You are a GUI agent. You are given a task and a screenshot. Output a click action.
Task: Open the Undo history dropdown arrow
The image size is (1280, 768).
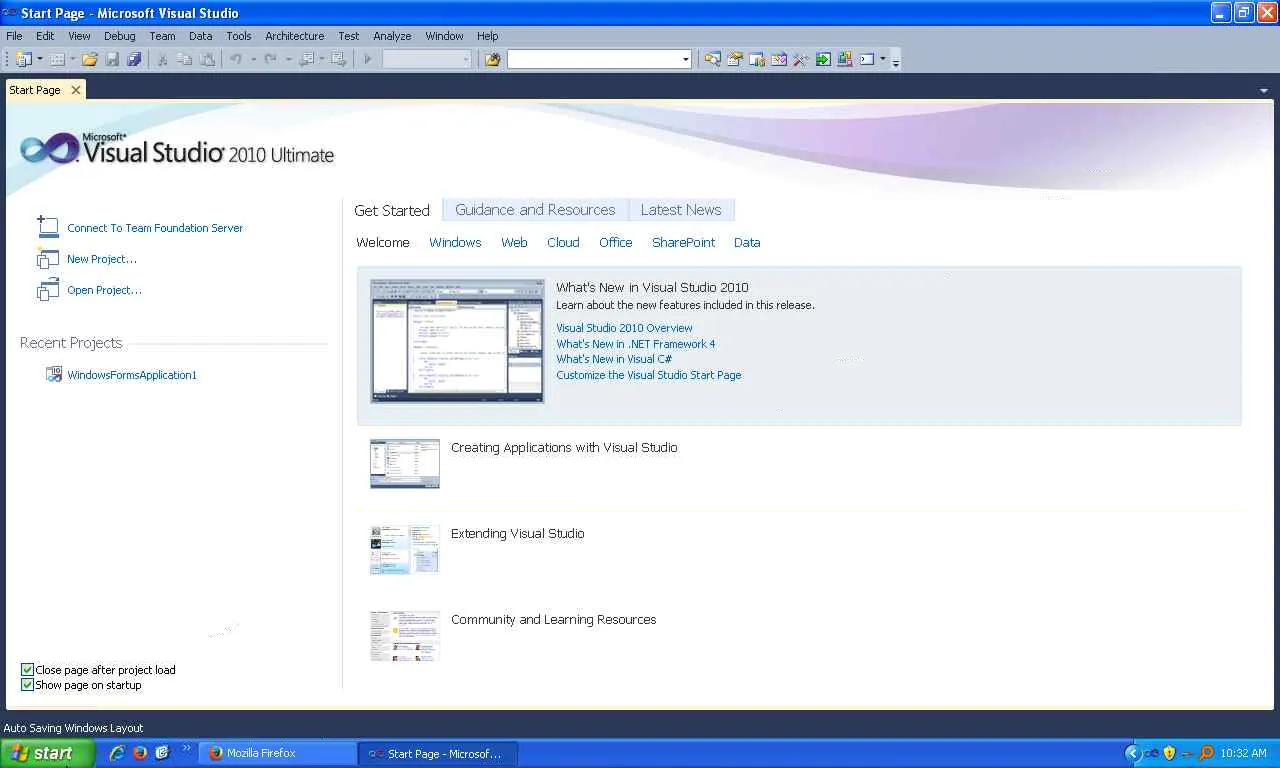(253, 60)
